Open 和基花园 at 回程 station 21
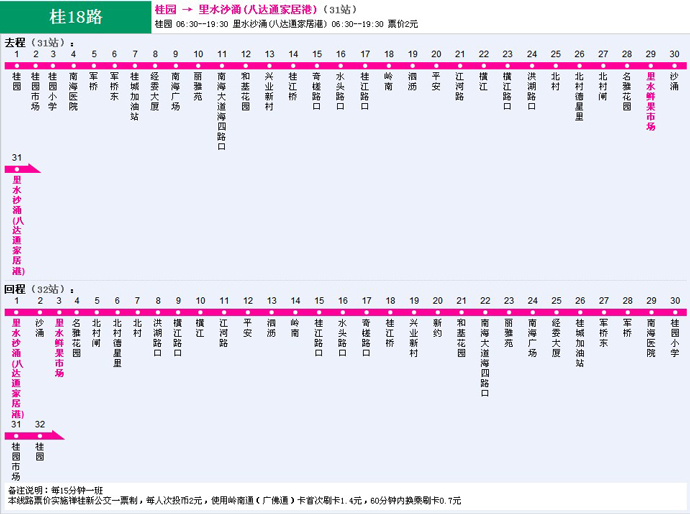Screen dimensions: 690x514 click(461, 338)
